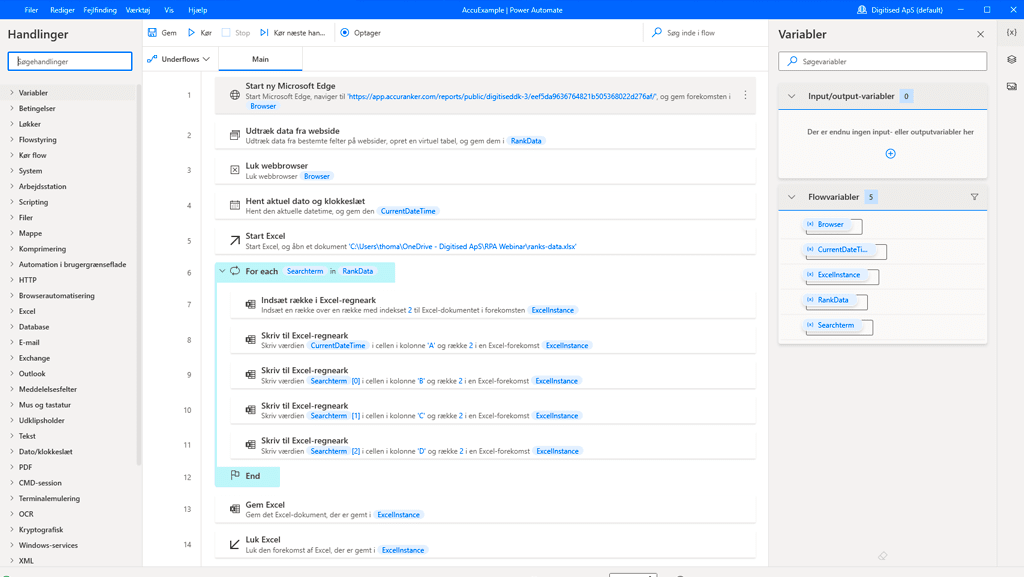
Task: Select the Luk webbrowser action icon
Action: tap(234, 170)
